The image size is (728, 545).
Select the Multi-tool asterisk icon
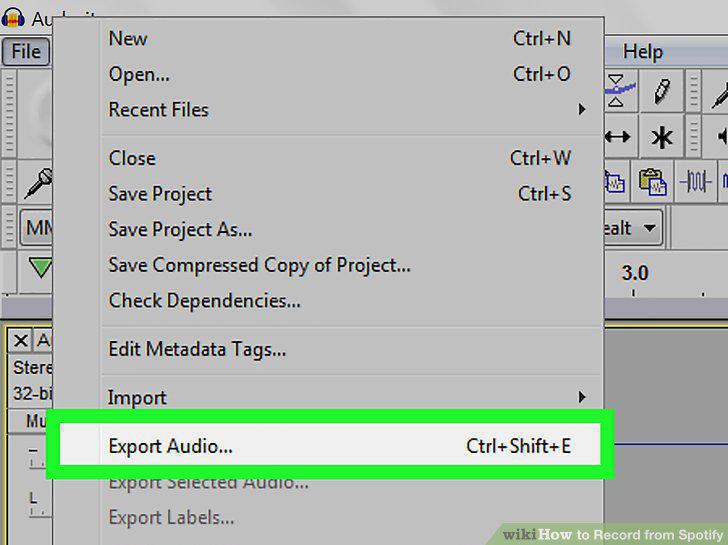tap(662, 137)
